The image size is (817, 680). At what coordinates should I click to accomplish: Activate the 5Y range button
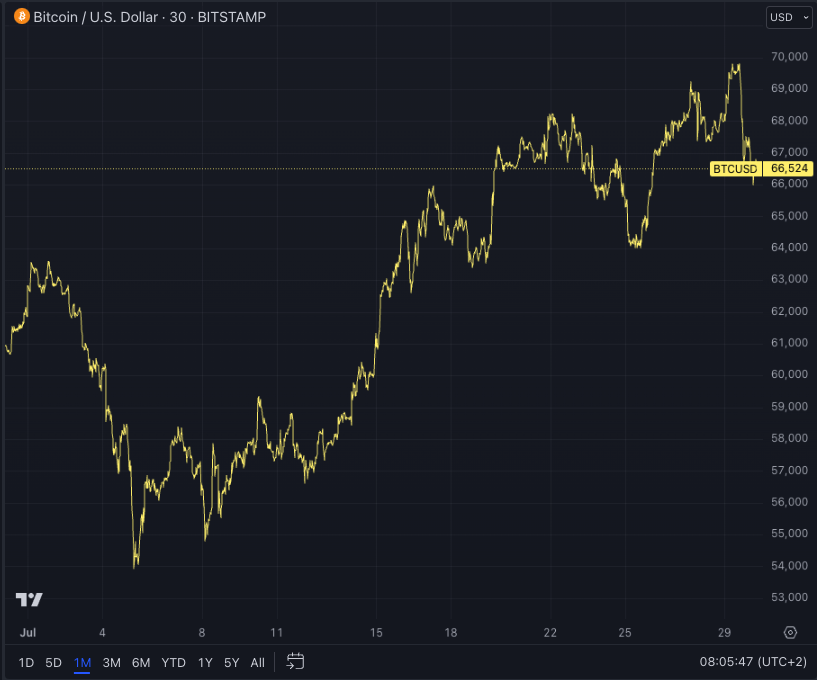(x=231, y=662)
